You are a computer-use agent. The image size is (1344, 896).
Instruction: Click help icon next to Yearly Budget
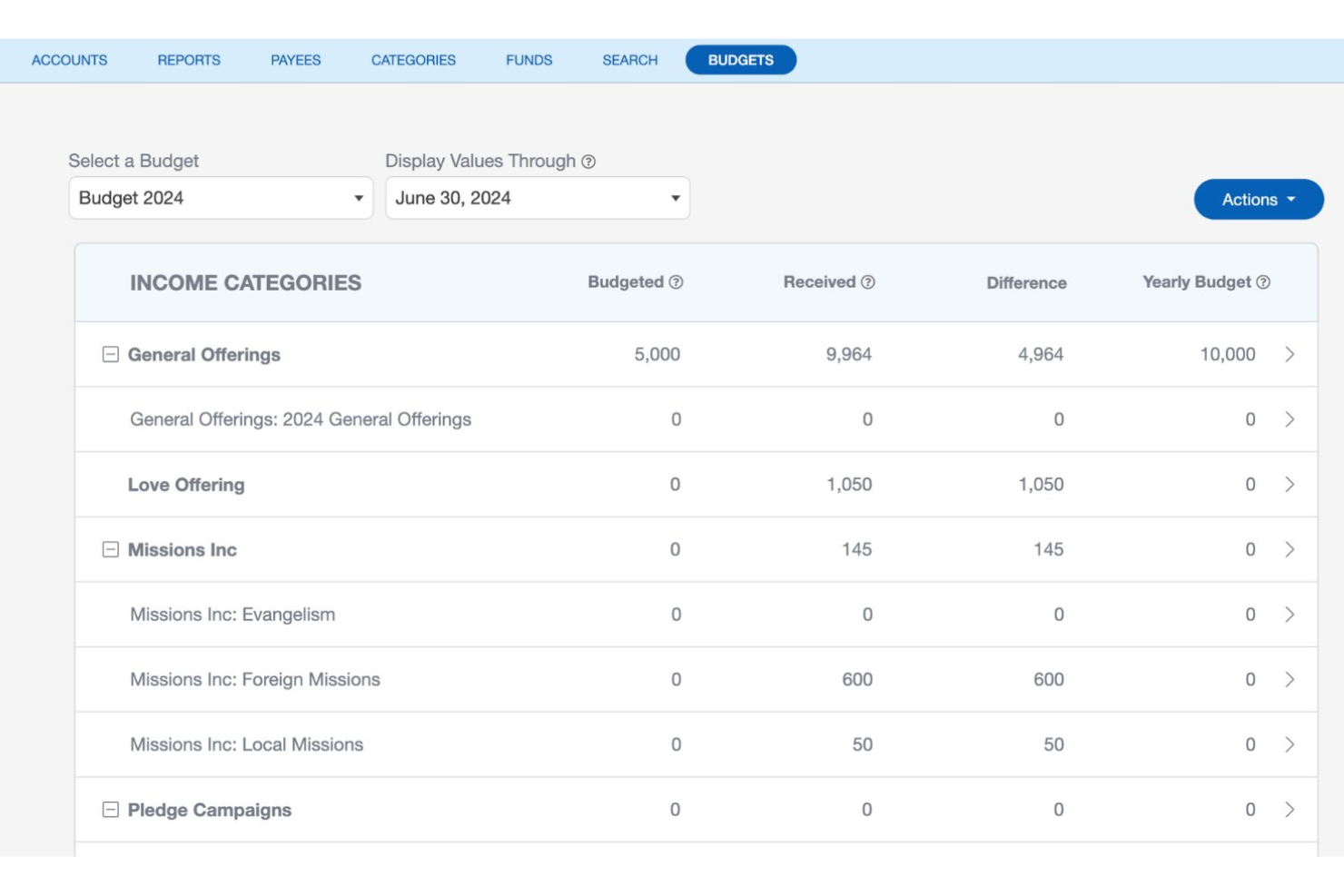pos(1263,282)
